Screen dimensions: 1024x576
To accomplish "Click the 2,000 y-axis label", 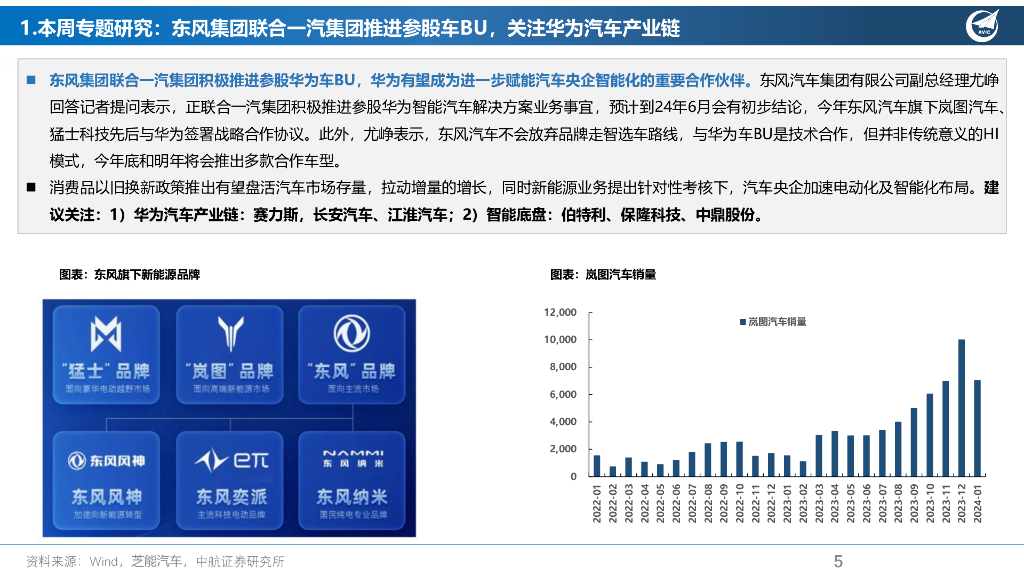I will (x=563, y=449).
